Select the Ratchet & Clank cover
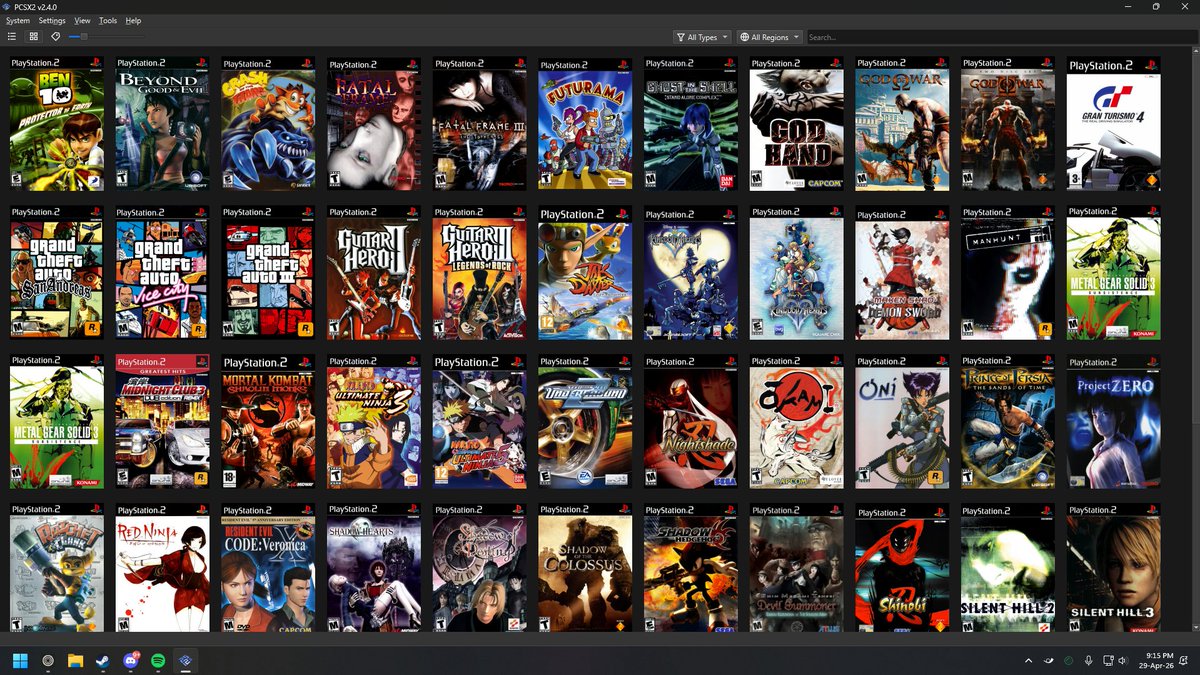Screen dimensions: 1200x675 56,568
